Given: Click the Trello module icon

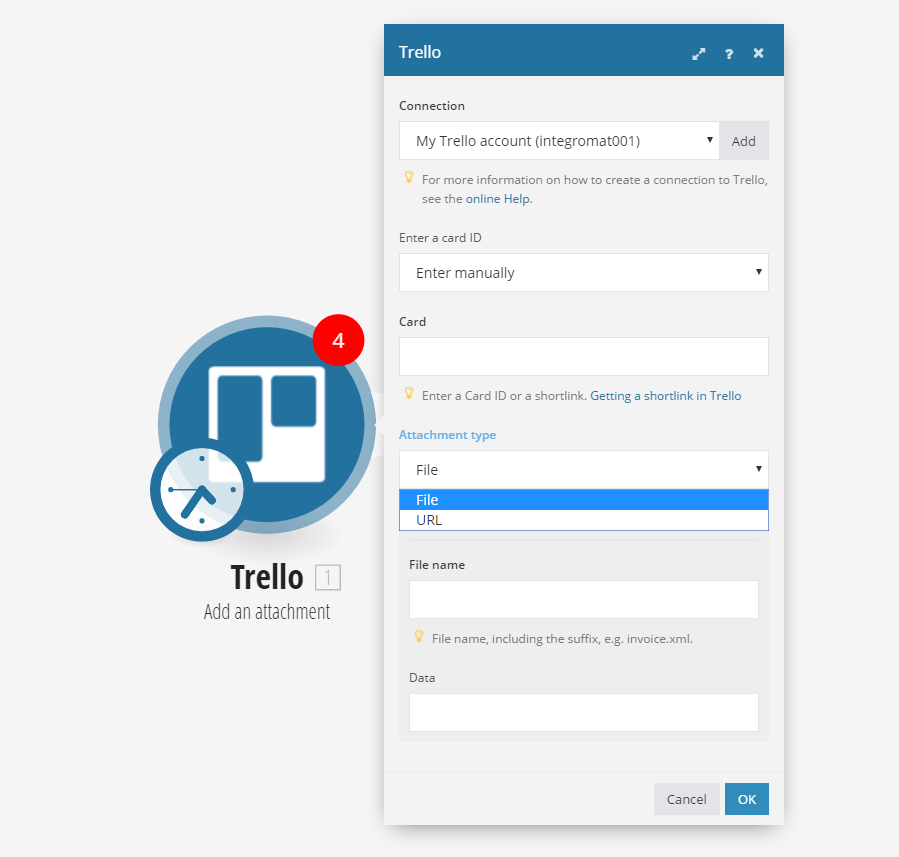Looking at the screenshot, I should point(267,424).
